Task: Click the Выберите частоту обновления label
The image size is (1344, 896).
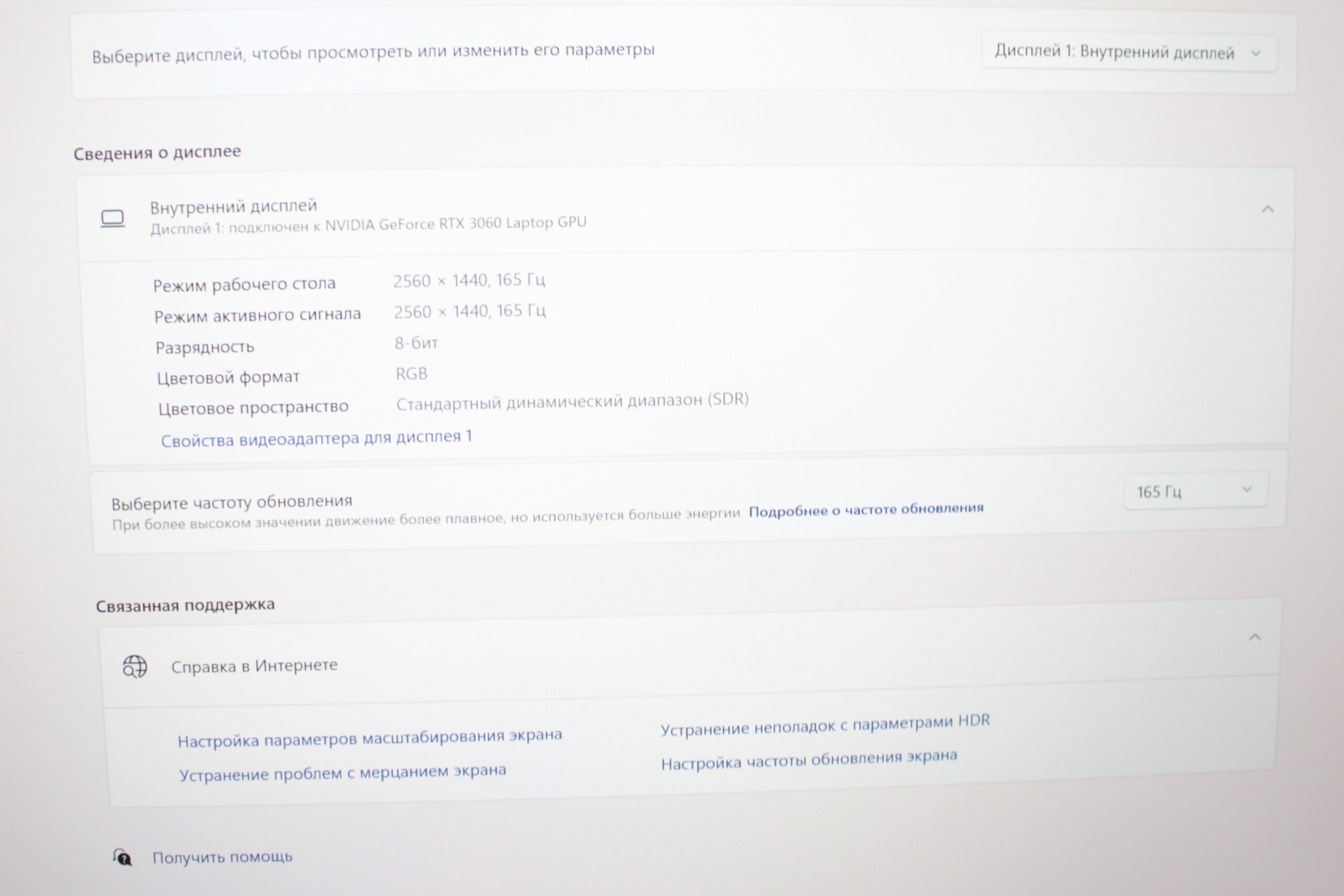Action: (232, 502)
